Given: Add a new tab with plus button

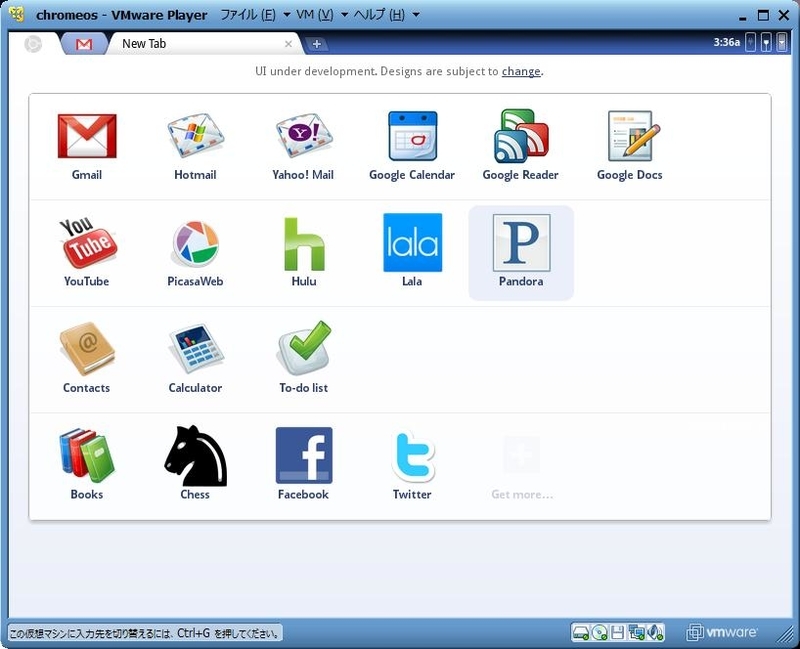Looking at the screenshot, I should [316, 44].
